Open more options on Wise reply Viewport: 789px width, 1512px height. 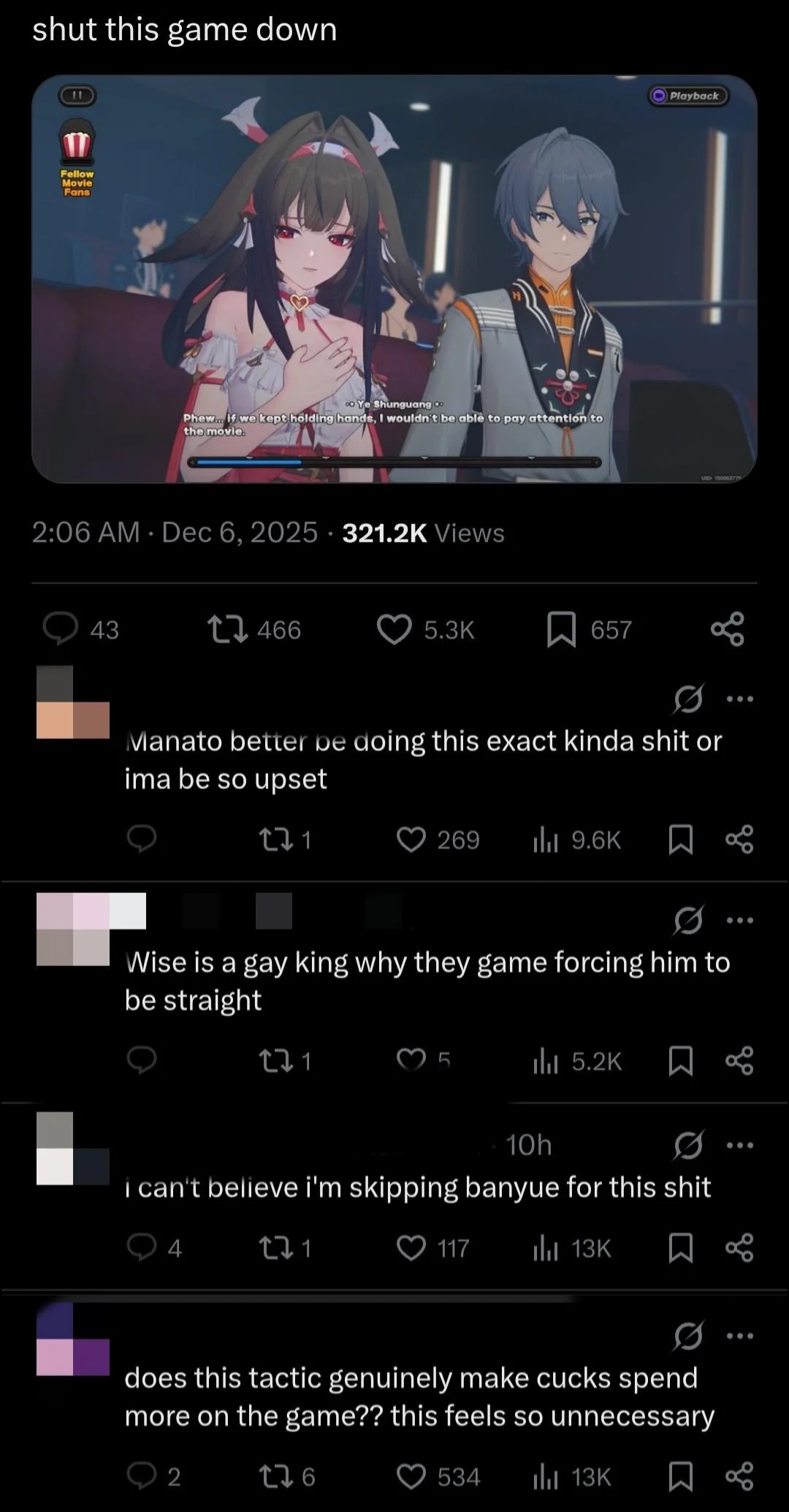point(740,920)
